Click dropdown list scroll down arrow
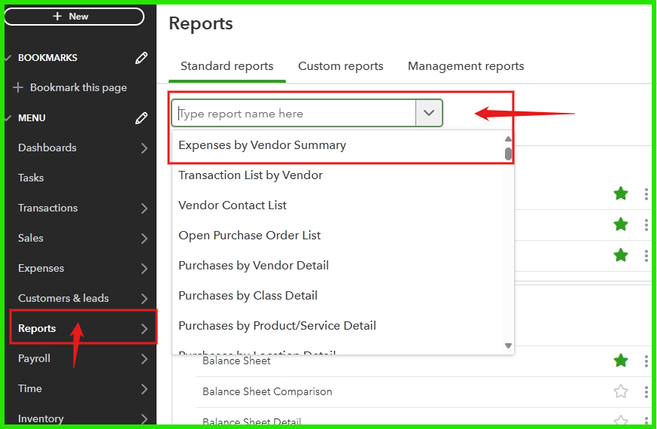Screen dimensions: 657x429 tap(508, 346)
